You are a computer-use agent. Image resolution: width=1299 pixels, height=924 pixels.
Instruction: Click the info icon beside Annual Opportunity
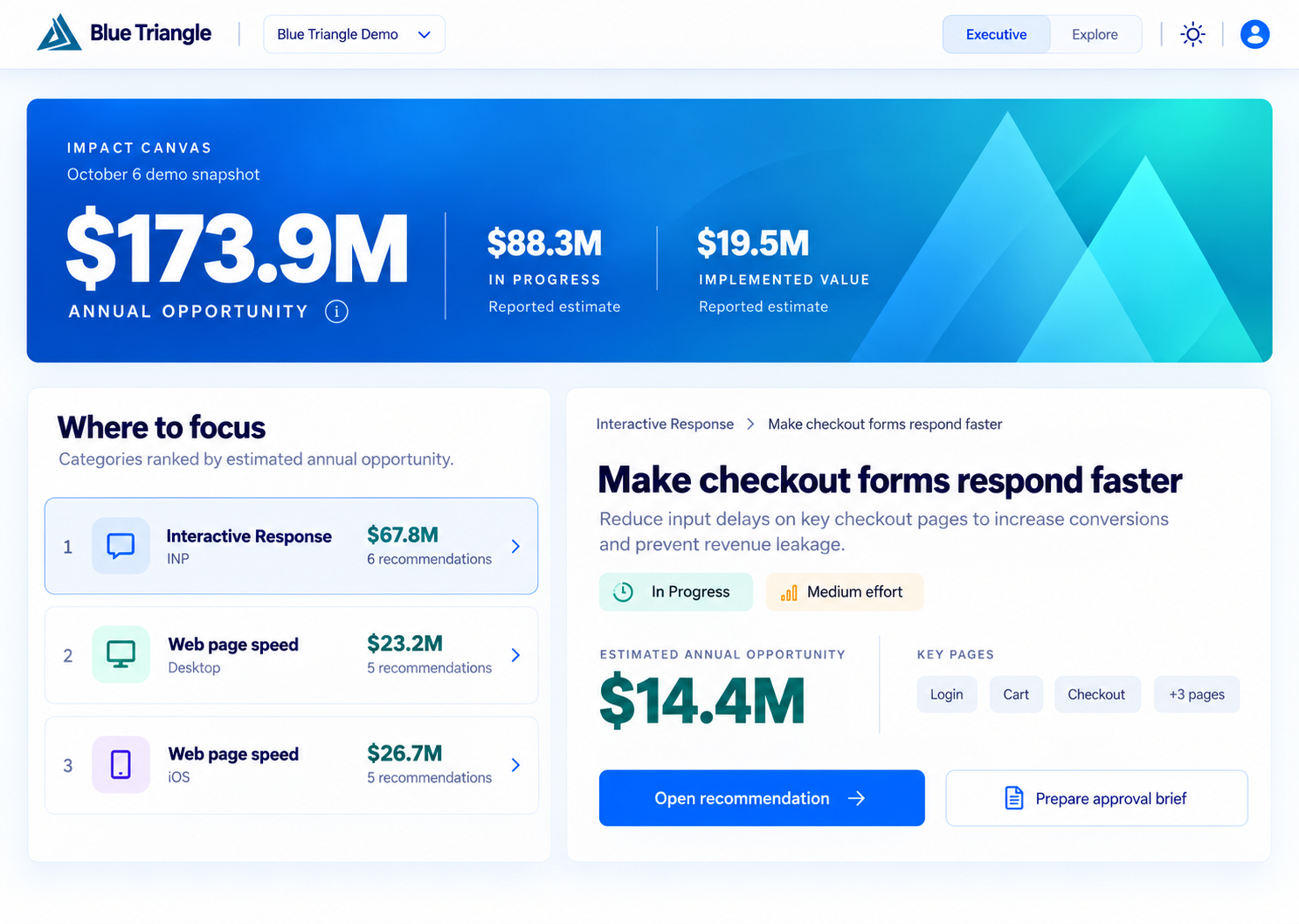pos(336,311)
